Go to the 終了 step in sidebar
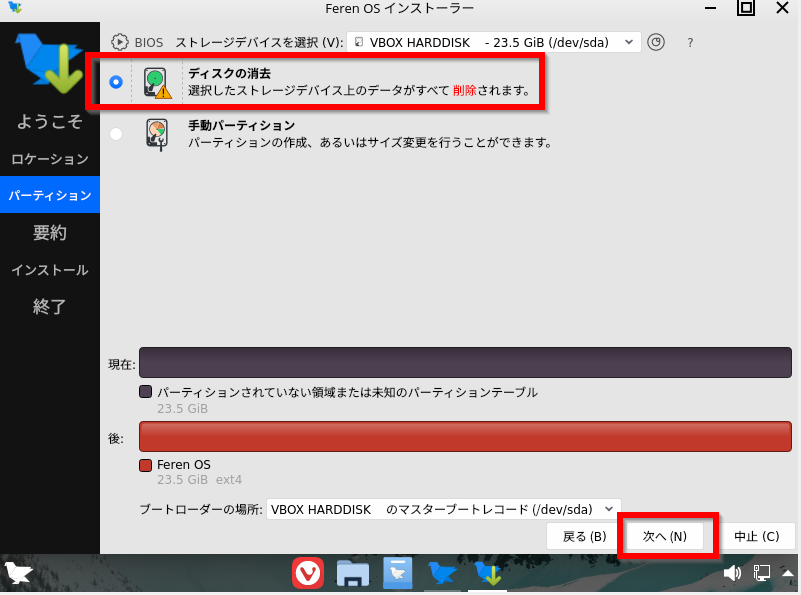Viewport: 801px width, 595px height. click(50, 306)
